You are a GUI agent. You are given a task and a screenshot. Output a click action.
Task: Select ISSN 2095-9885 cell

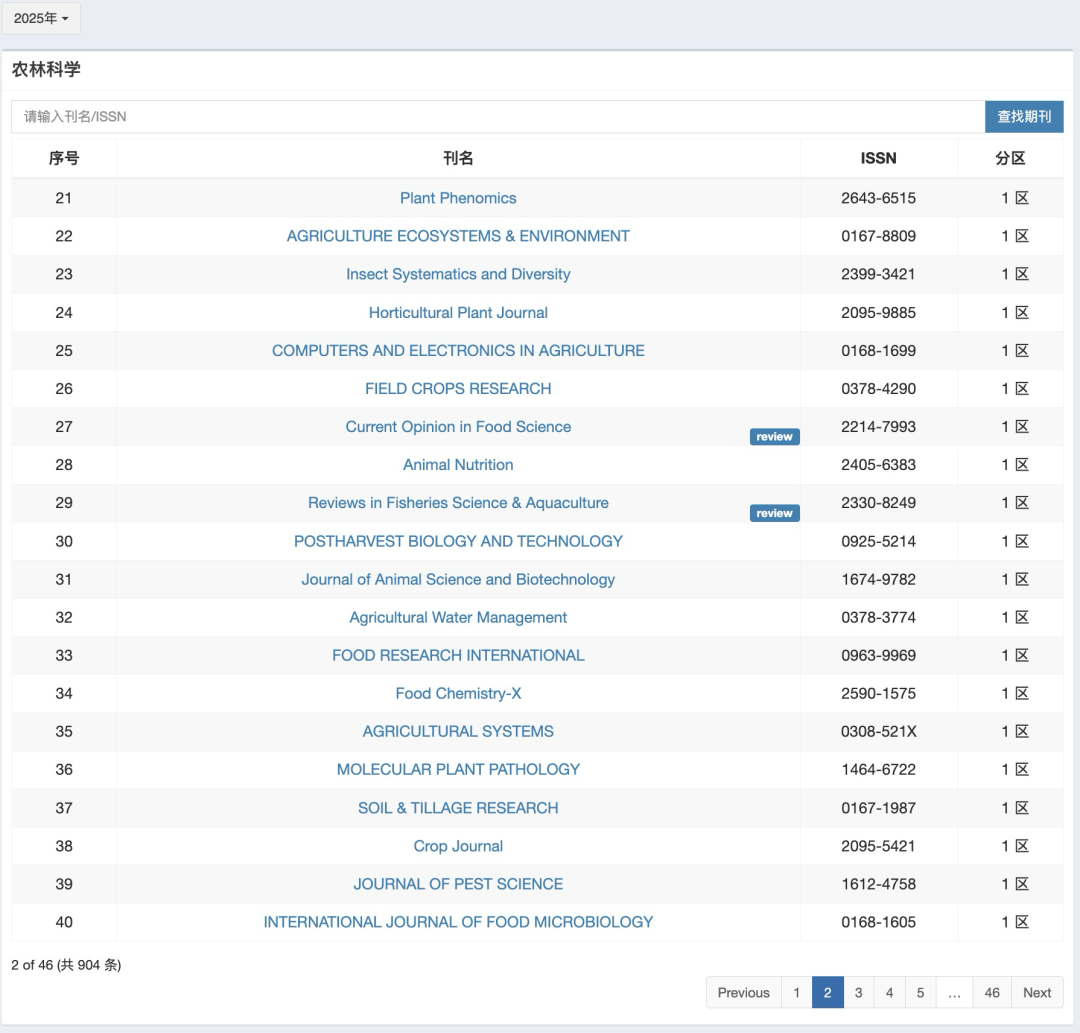click(x=878, y=313)
